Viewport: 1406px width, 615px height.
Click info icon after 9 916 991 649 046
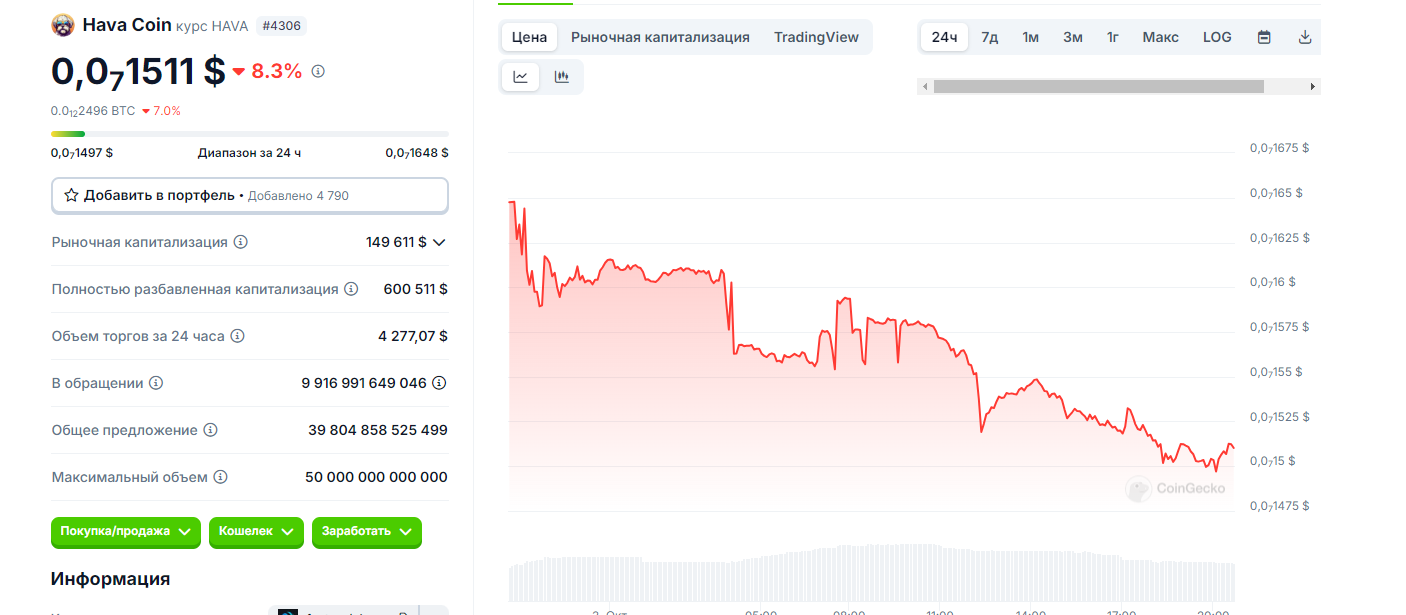tap(439, 383)
